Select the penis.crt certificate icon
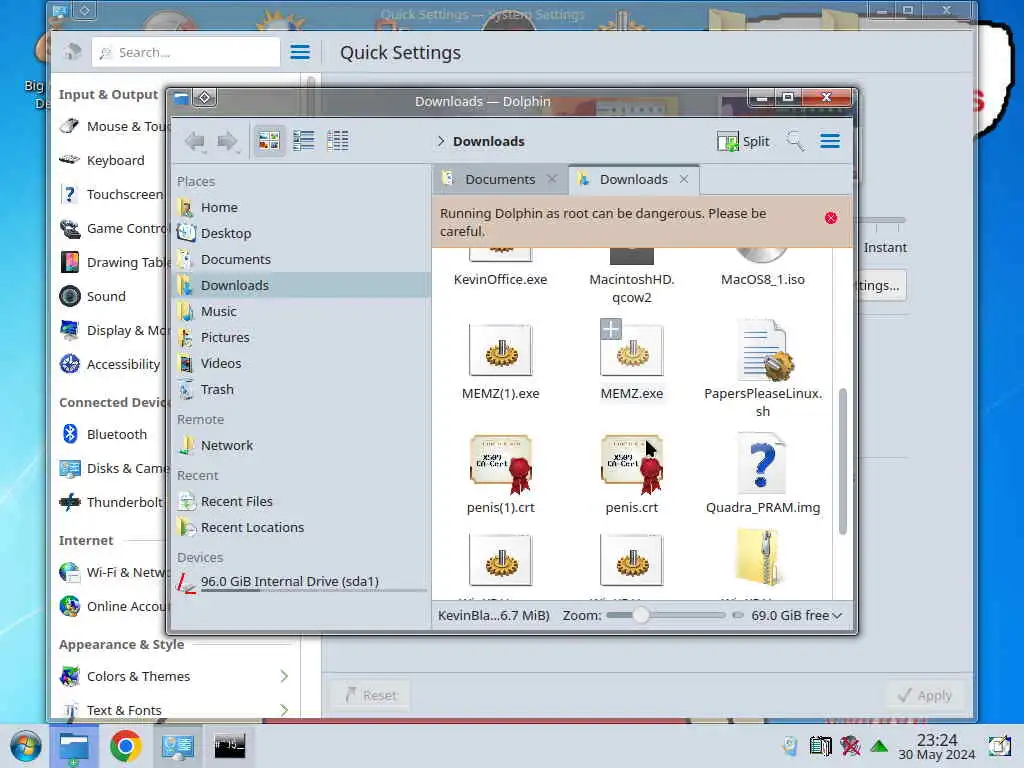 coord(632,464)
